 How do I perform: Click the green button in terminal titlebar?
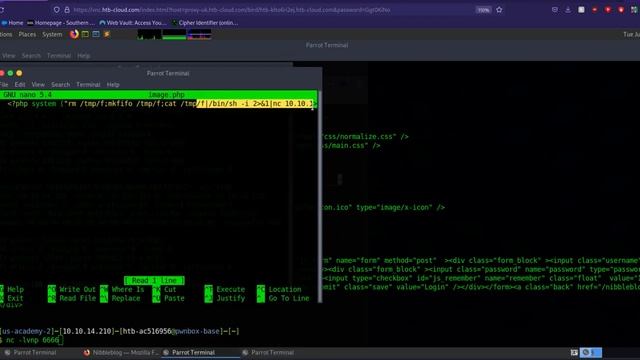[x=10, y=73]
